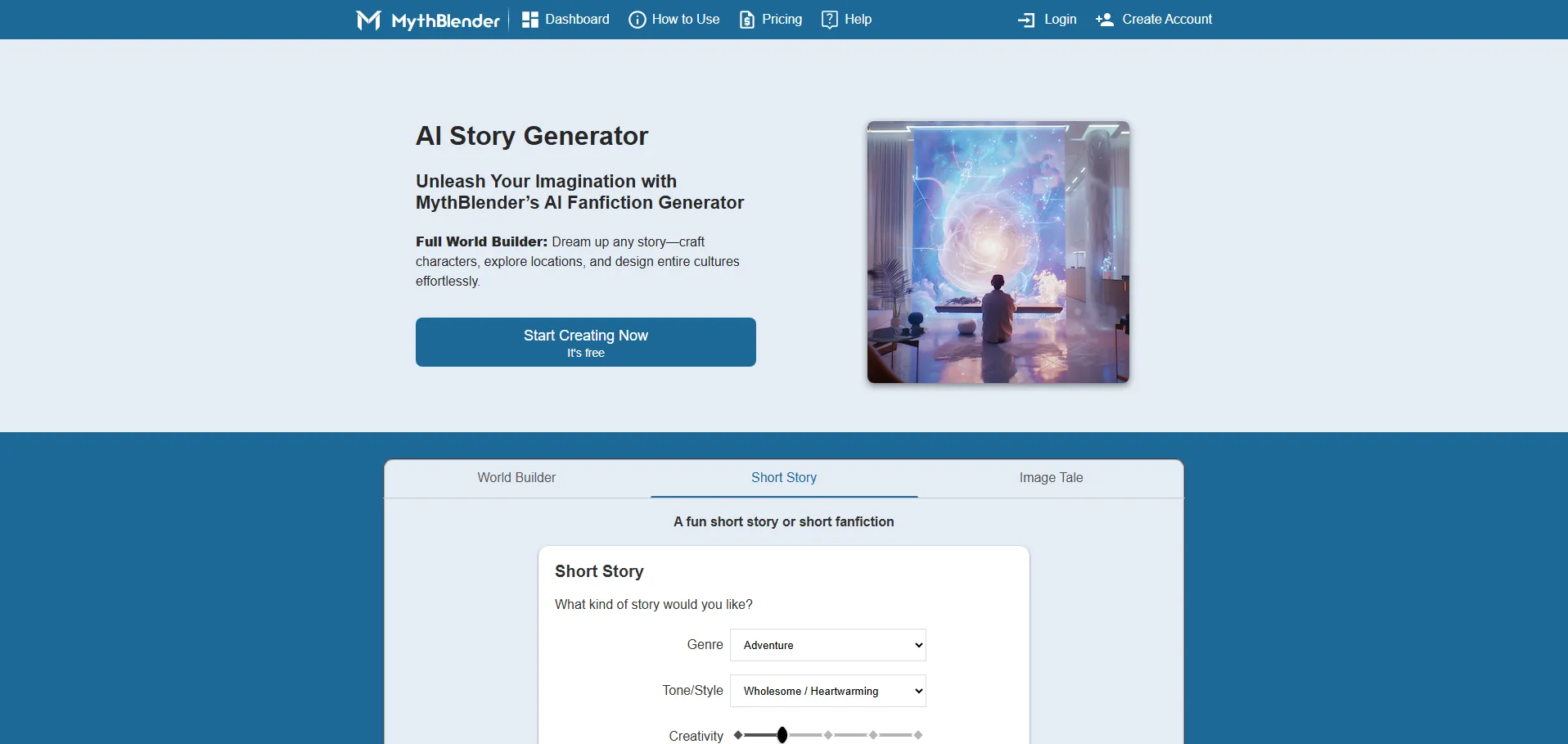Click the Dashboard grid icon

[530, 20]
